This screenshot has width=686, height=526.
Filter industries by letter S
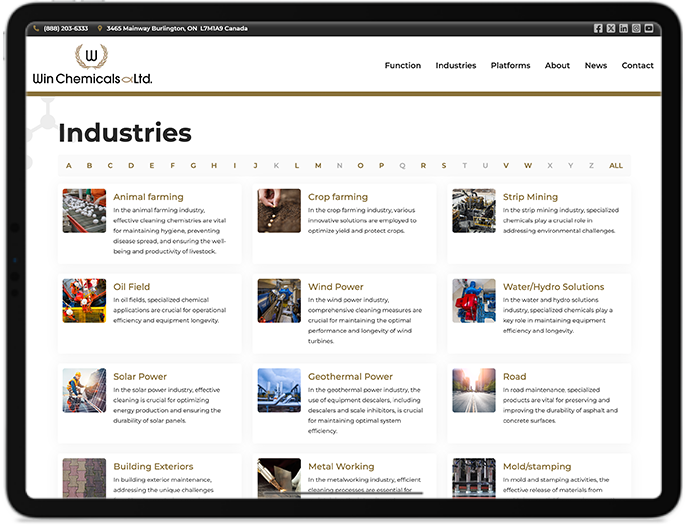(x=445, y=166)
